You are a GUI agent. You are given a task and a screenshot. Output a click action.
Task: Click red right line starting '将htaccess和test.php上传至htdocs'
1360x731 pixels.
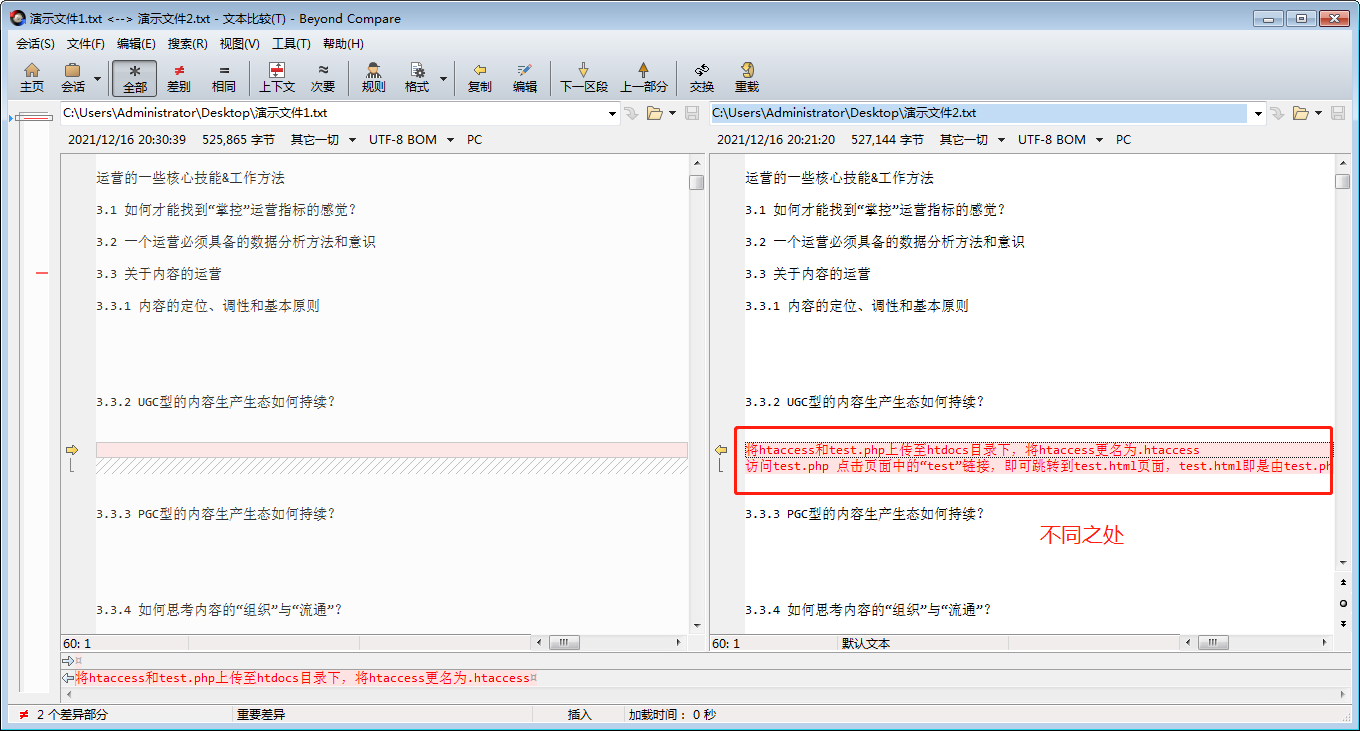tap(972, 450)
